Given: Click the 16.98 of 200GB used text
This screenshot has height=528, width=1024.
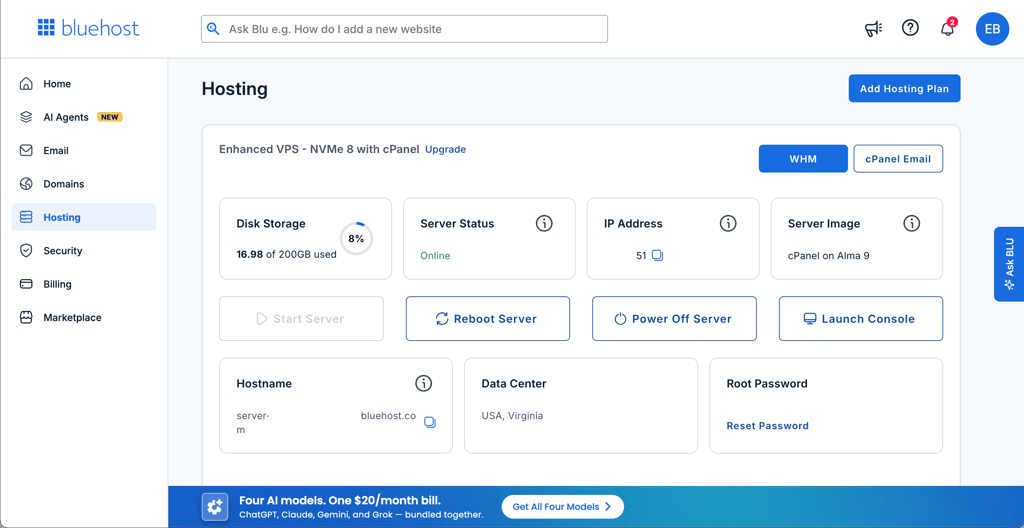Looking at the screenshot, I should (x=286, y=254).
